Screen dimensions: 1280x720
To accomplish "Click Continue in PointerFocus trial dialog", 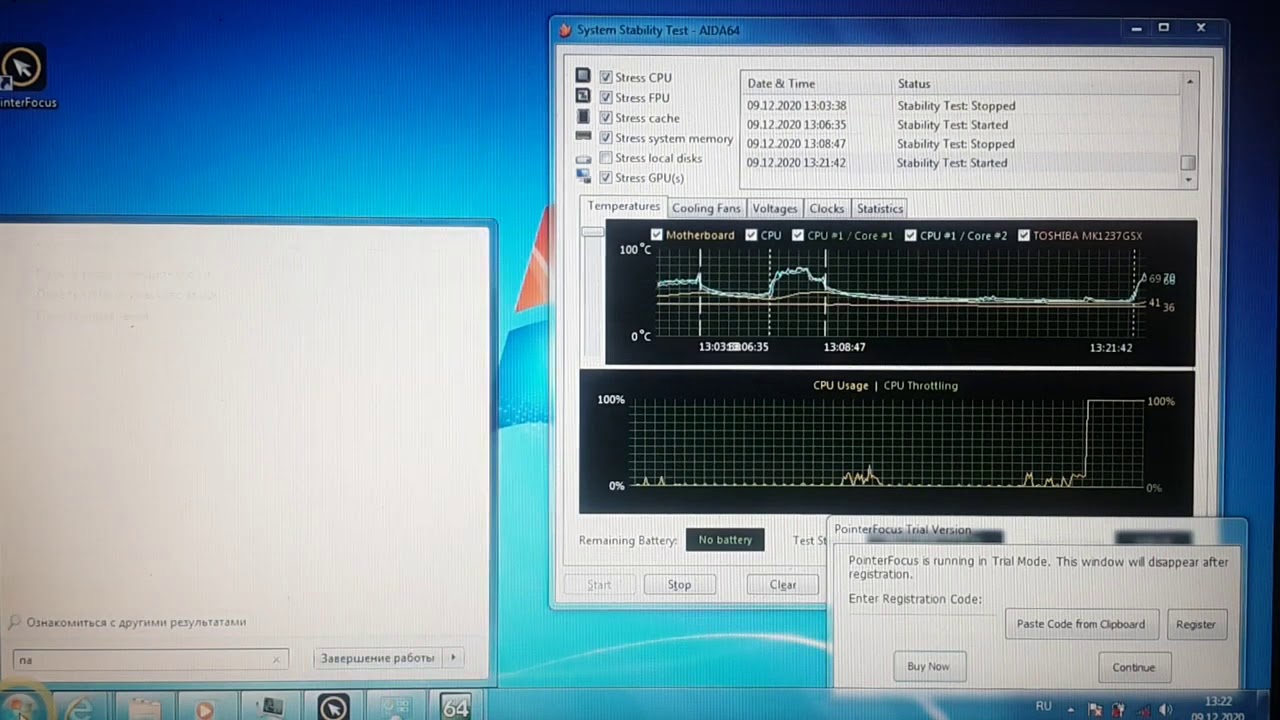I will [1133, 667].
